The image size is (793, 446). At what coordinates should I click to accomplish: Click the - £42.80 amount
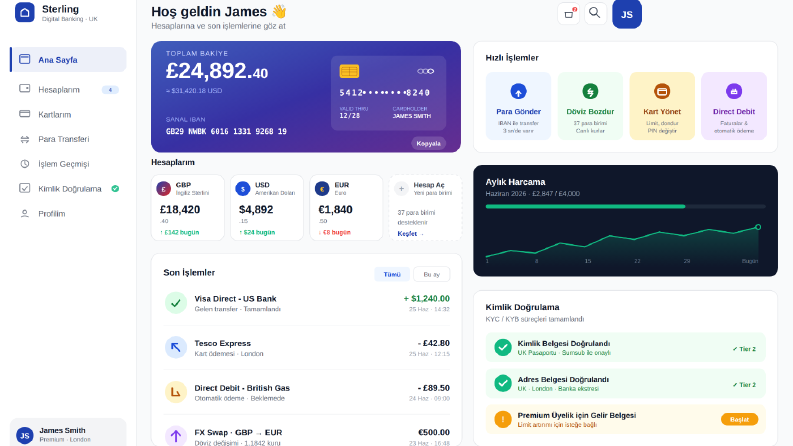click(433, 343)
